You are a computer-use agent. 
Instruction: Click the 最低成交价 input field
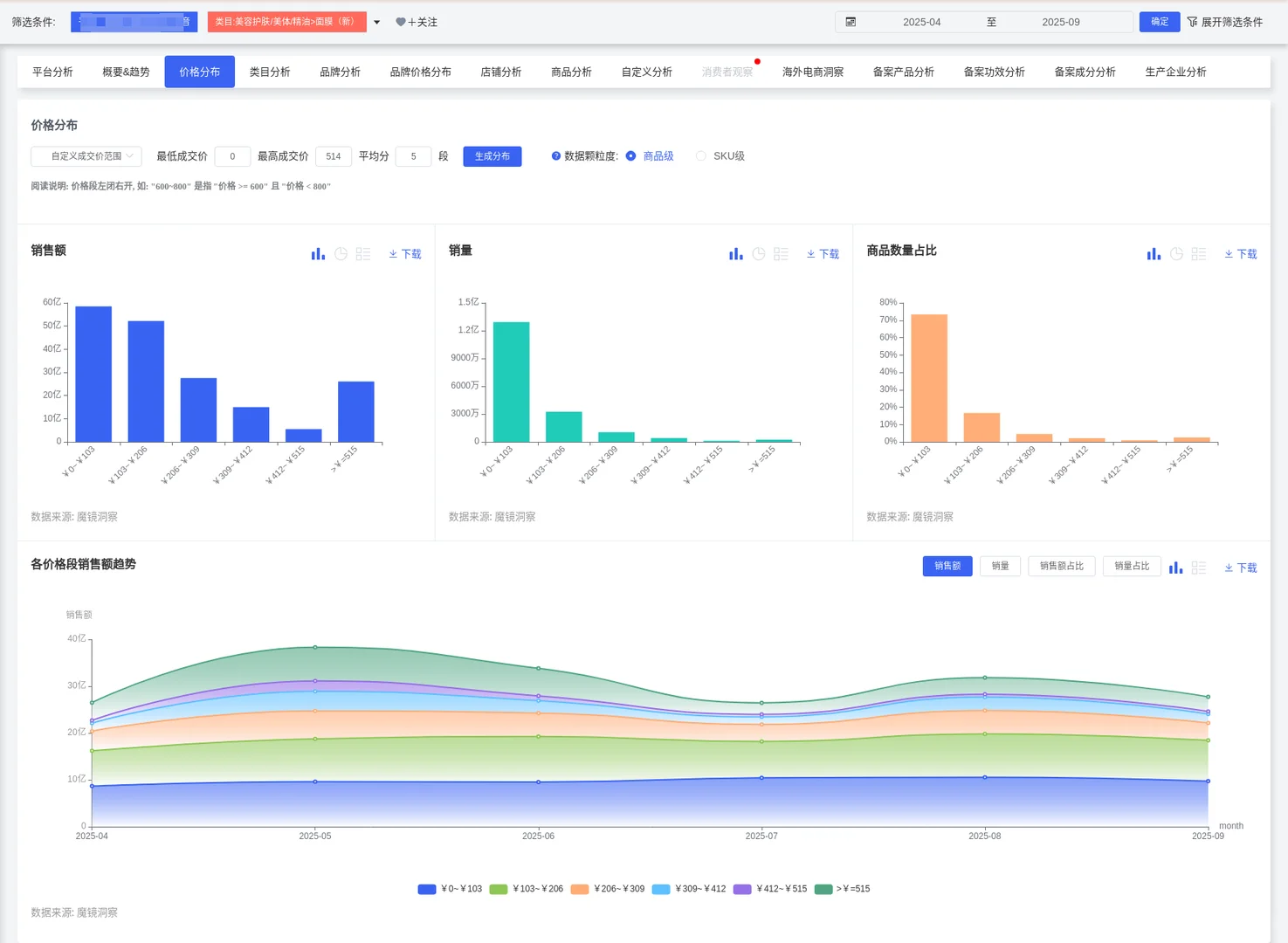pos(232,156)
